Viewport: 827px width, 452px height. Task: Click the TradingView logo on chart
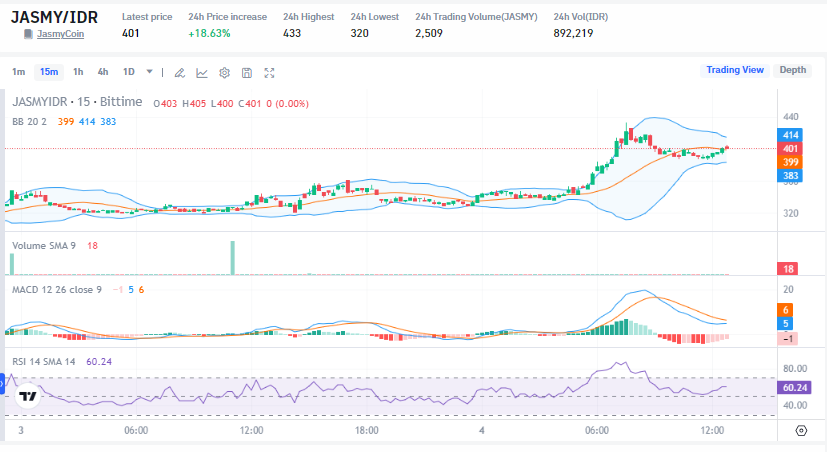click(28, 396)
